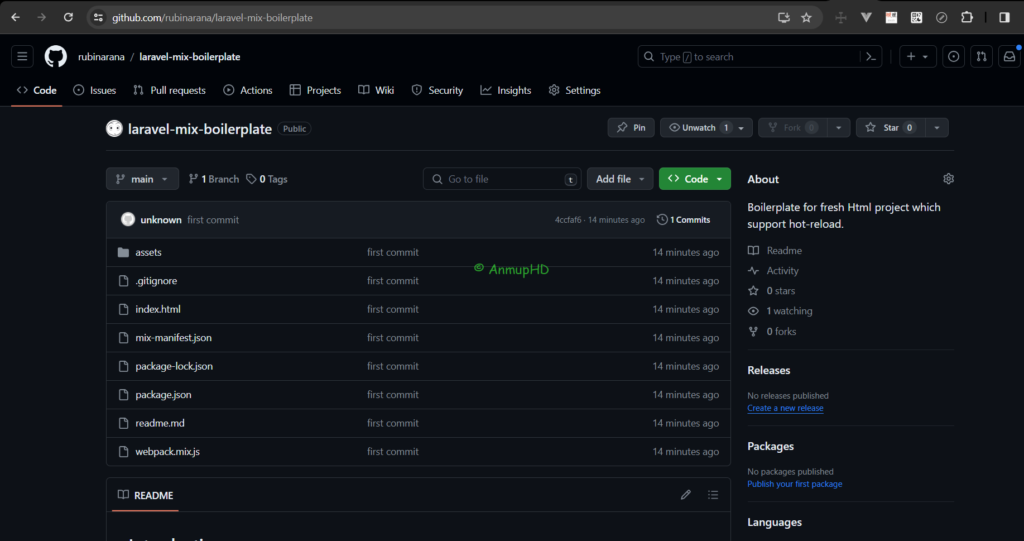Viewport: 1024px width, 541px height.
Task: Switch to the Issues tab
Action: 94,90
